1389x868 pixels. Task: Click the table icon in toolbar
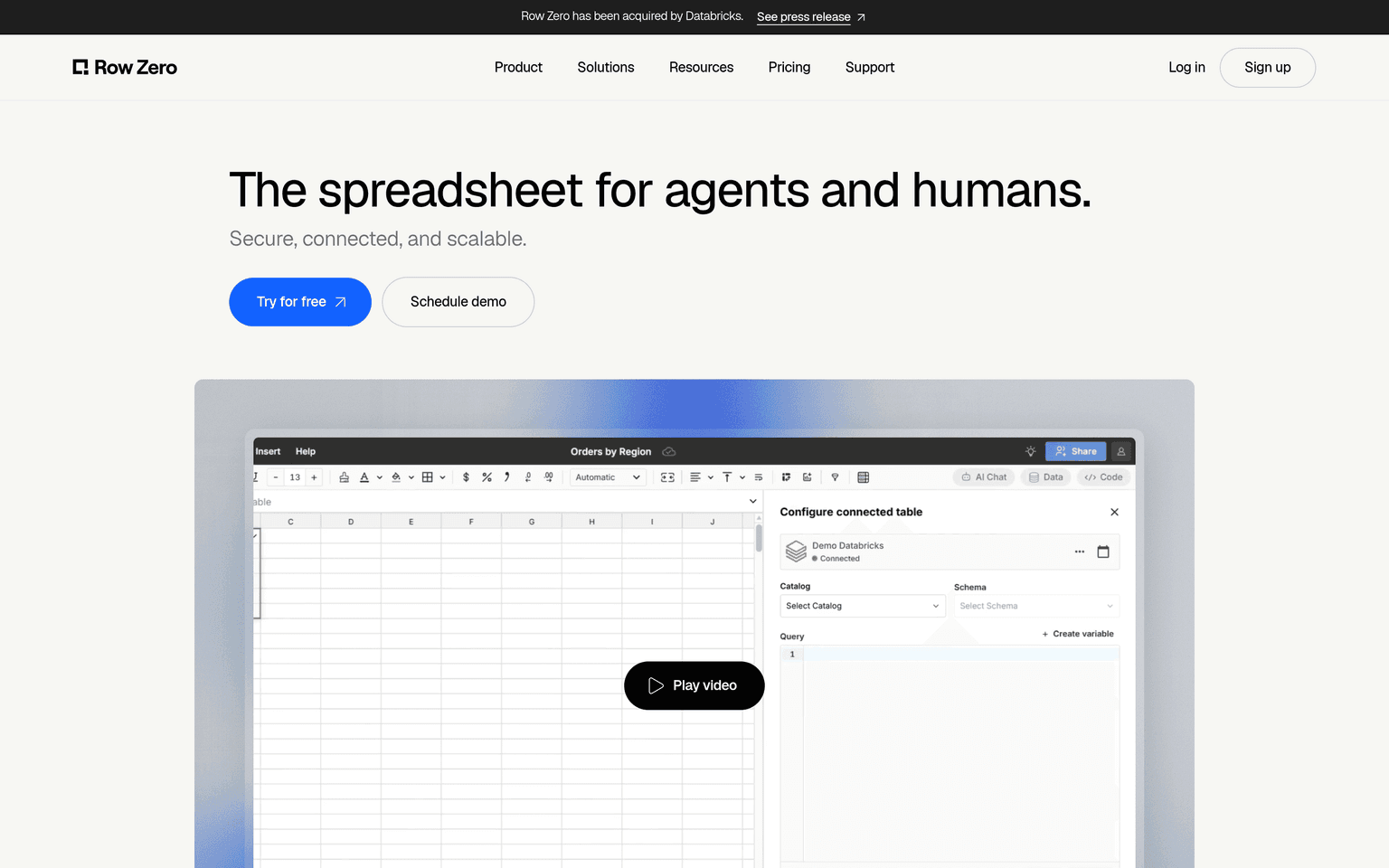click(x=863, y=477)
